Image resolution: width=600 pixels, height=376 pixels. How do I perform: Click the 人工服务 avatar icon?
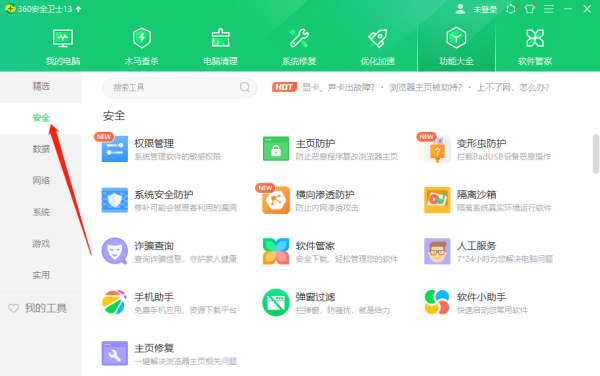(437, 251)
